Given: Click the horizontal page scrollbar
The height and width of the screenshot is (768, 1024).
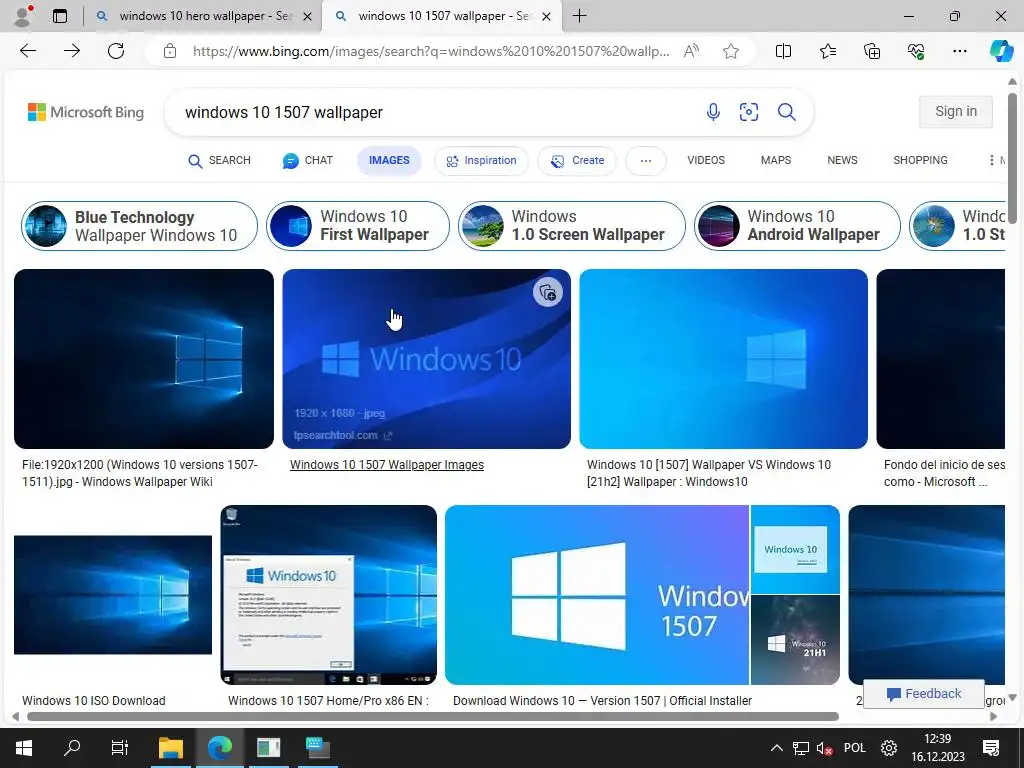Looking at the screenshot, I should [x=432, y=716].
